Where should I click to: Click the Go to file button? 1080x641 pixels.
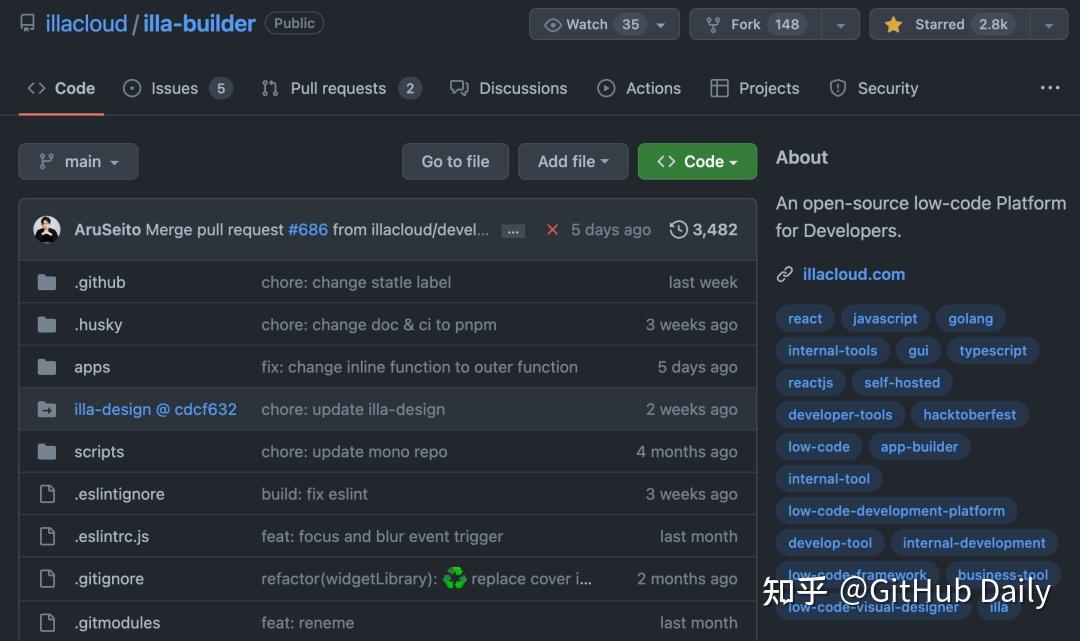[455, 161]
